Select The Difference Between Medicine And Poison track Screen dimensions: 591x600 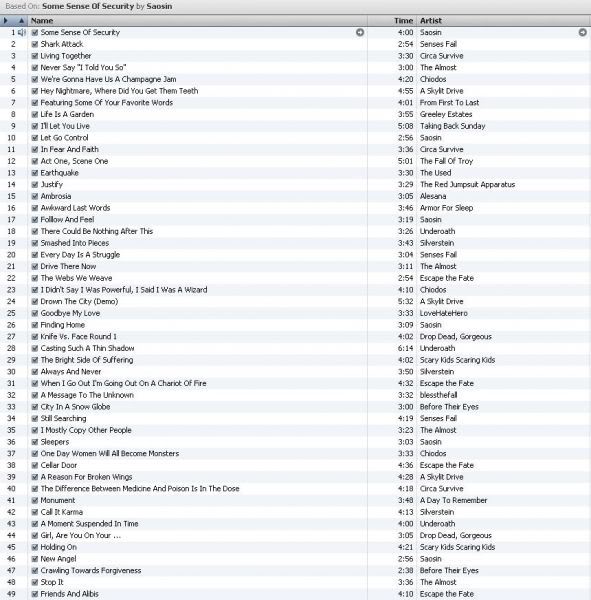click(x=140, y=489)
